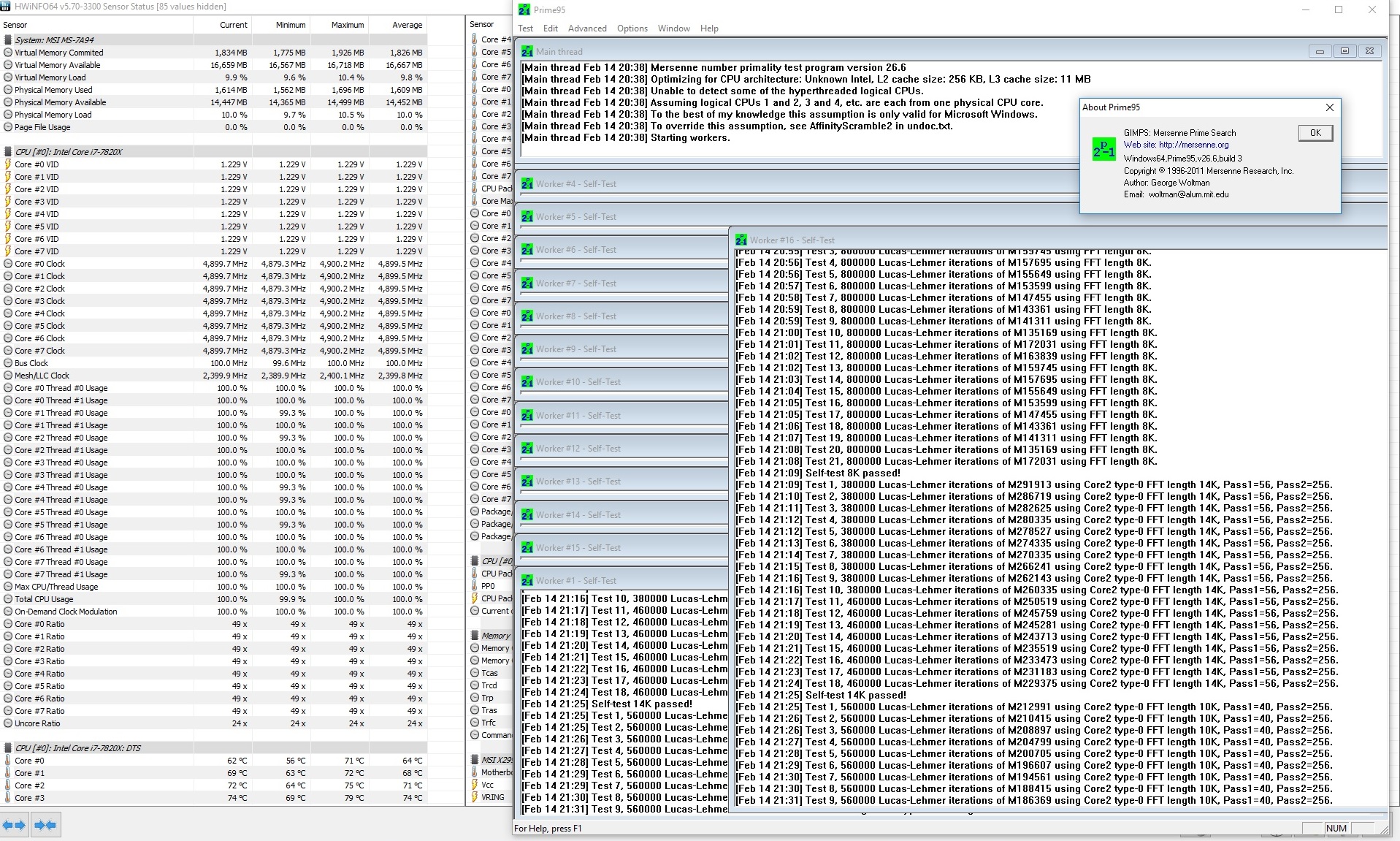
Task: Open the Help menu in Prime95
Action: point(709,28)
